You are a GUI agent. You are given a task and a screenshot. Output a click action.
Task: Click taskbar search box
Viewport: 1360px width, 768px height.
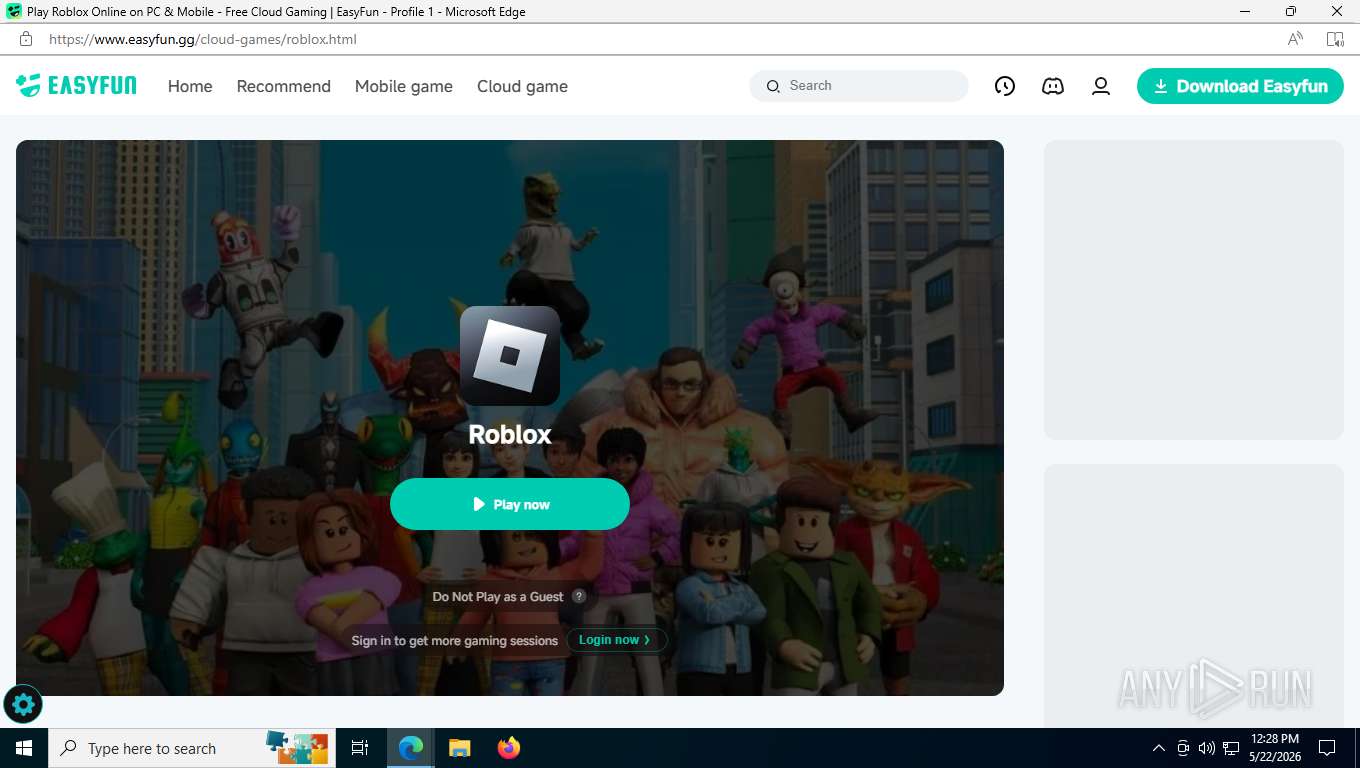[x=191, y=748]
